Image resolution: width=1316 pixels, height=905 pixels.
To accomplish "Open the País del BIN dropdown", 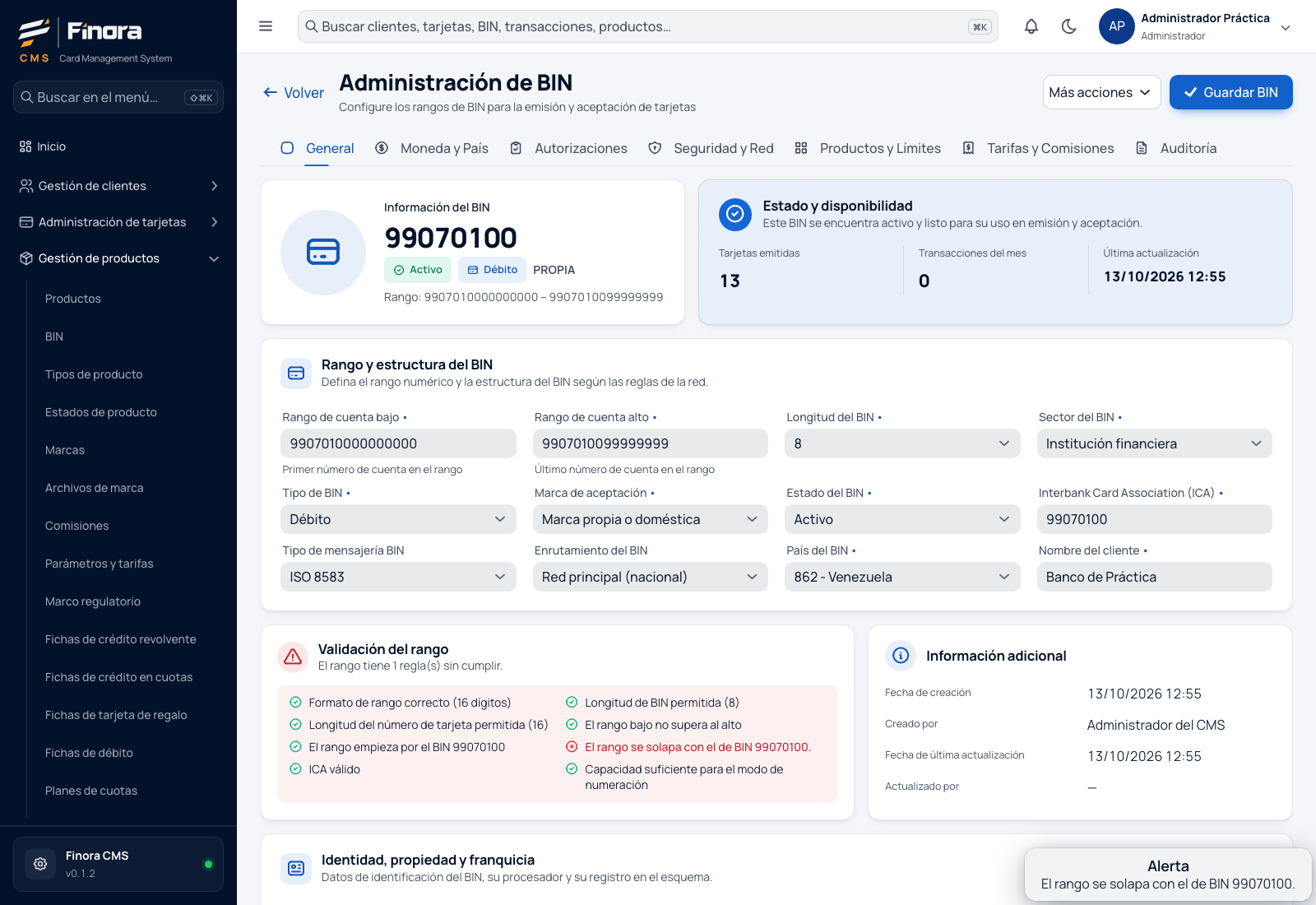I will click(903, 577).
